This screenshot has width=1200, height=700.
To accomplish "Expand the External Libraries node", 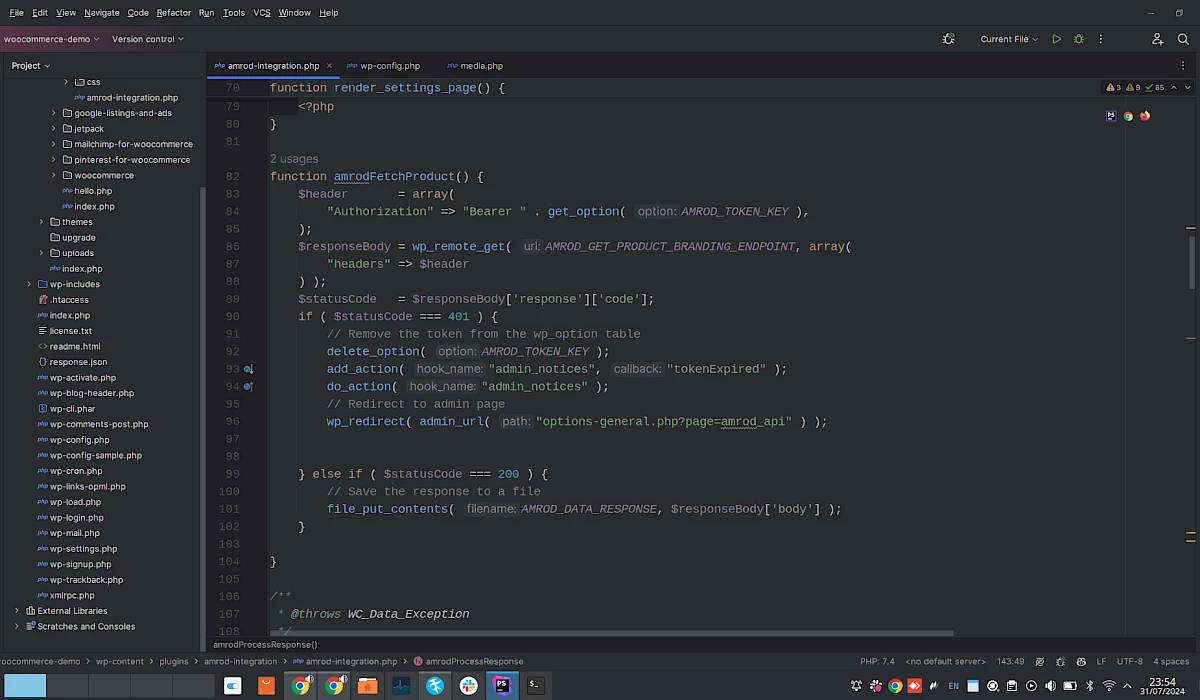I will 17,610.
